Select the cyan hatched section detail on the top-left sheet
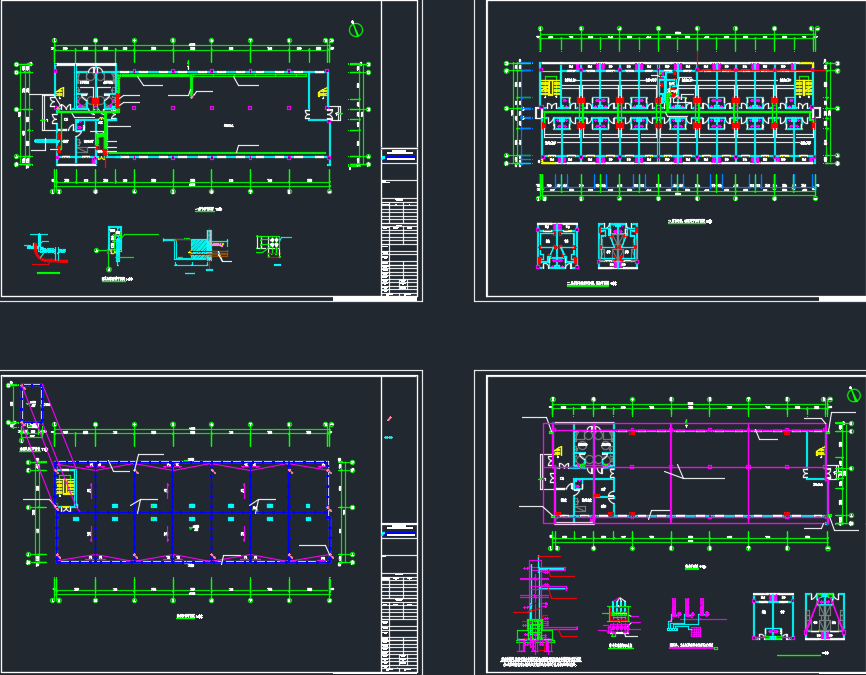 [197, 251]
